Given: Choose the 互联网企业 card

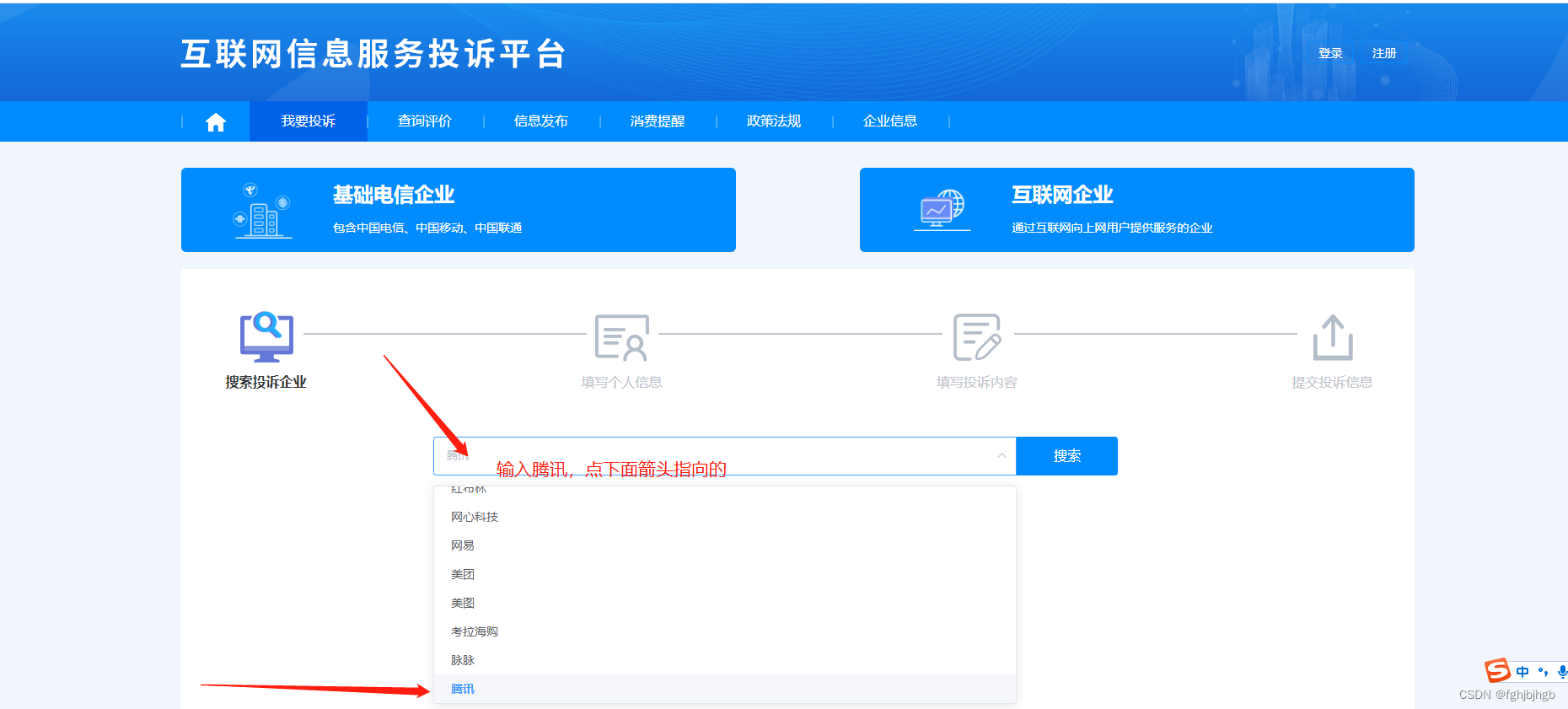Looking at the screenshot, I should pos(1137,210).
